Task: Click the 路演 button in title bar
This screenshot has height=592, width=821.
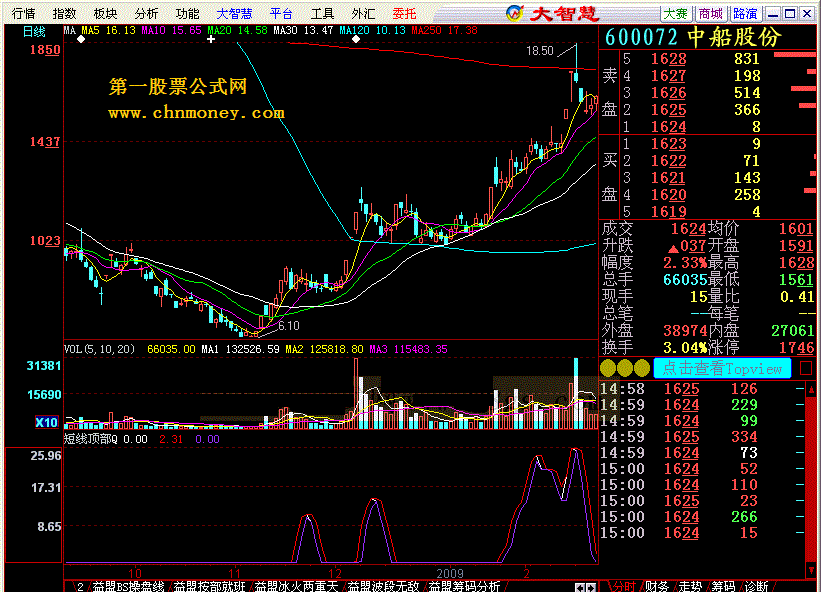Action: 746,14
